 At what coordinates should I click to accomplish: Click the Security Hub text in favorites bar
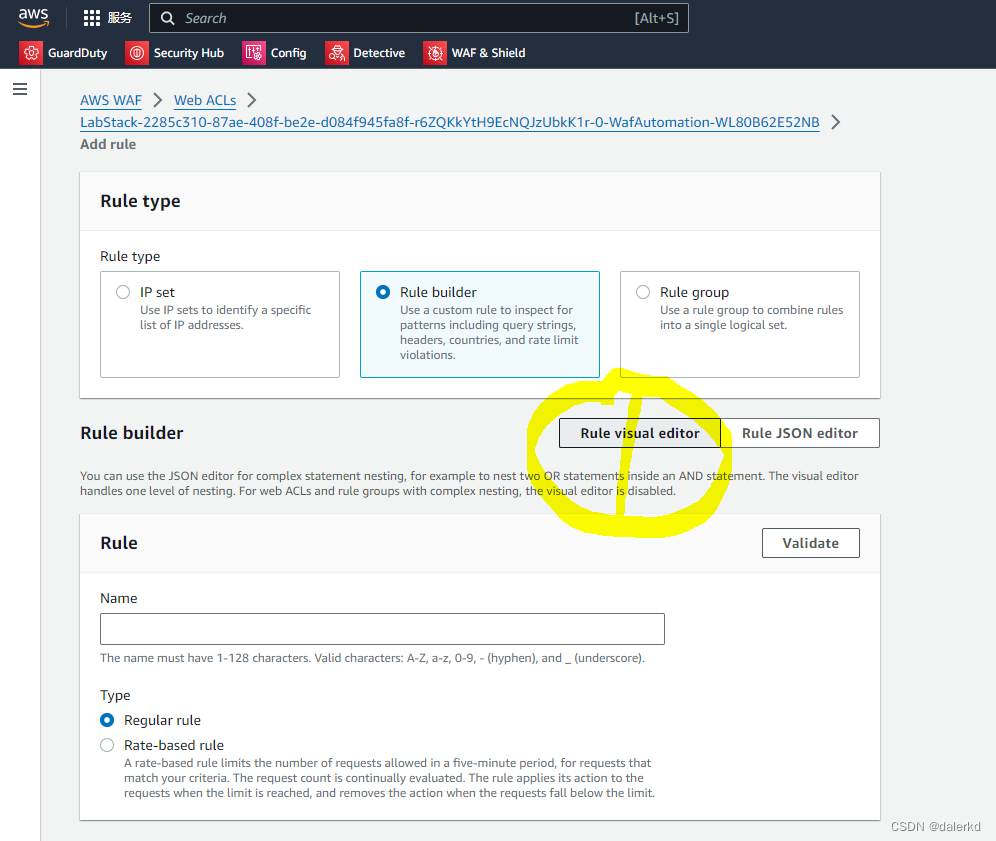(x=189, y=53)
